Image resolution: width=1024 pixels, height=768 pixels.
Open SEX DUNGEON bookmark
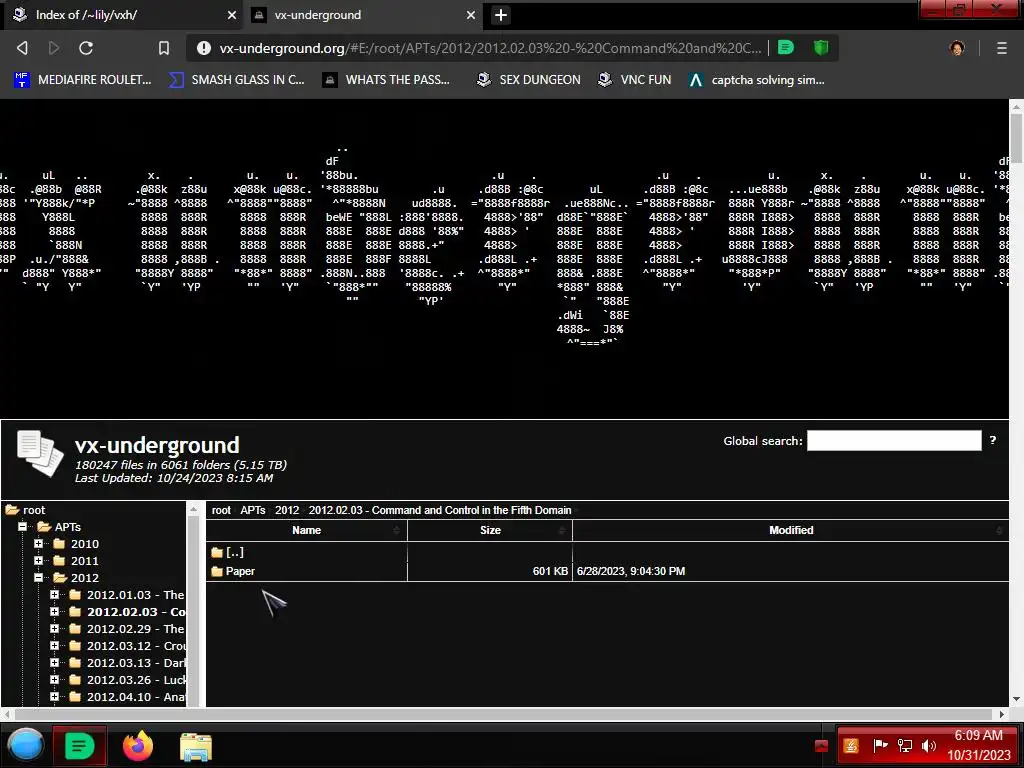[x=529, y=80]
